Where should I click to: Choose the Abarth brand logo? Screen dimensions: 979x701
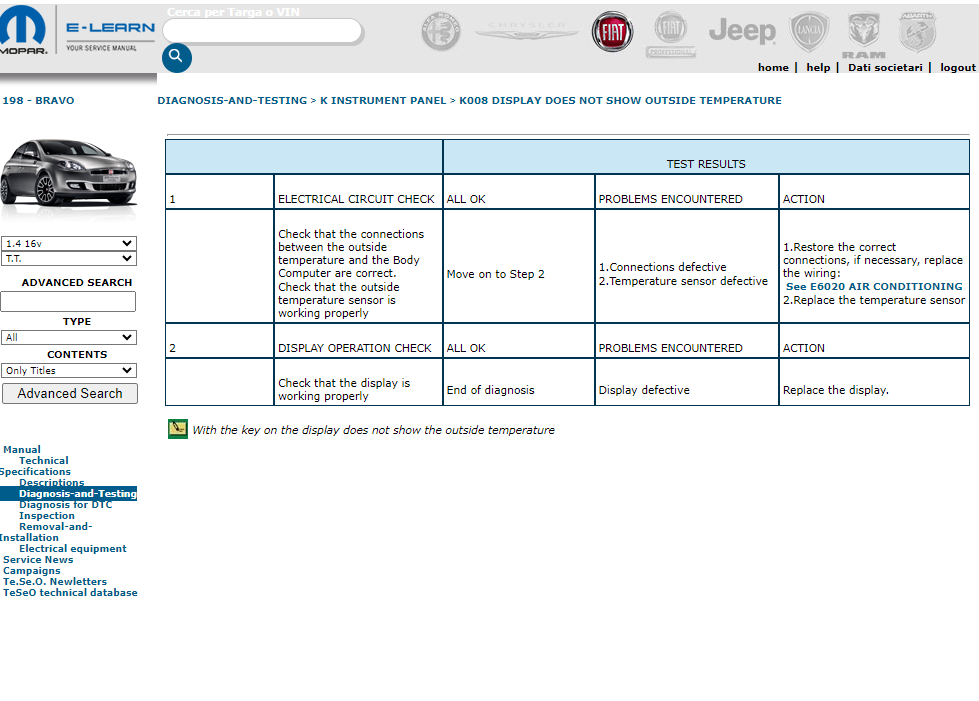[917, 32]
